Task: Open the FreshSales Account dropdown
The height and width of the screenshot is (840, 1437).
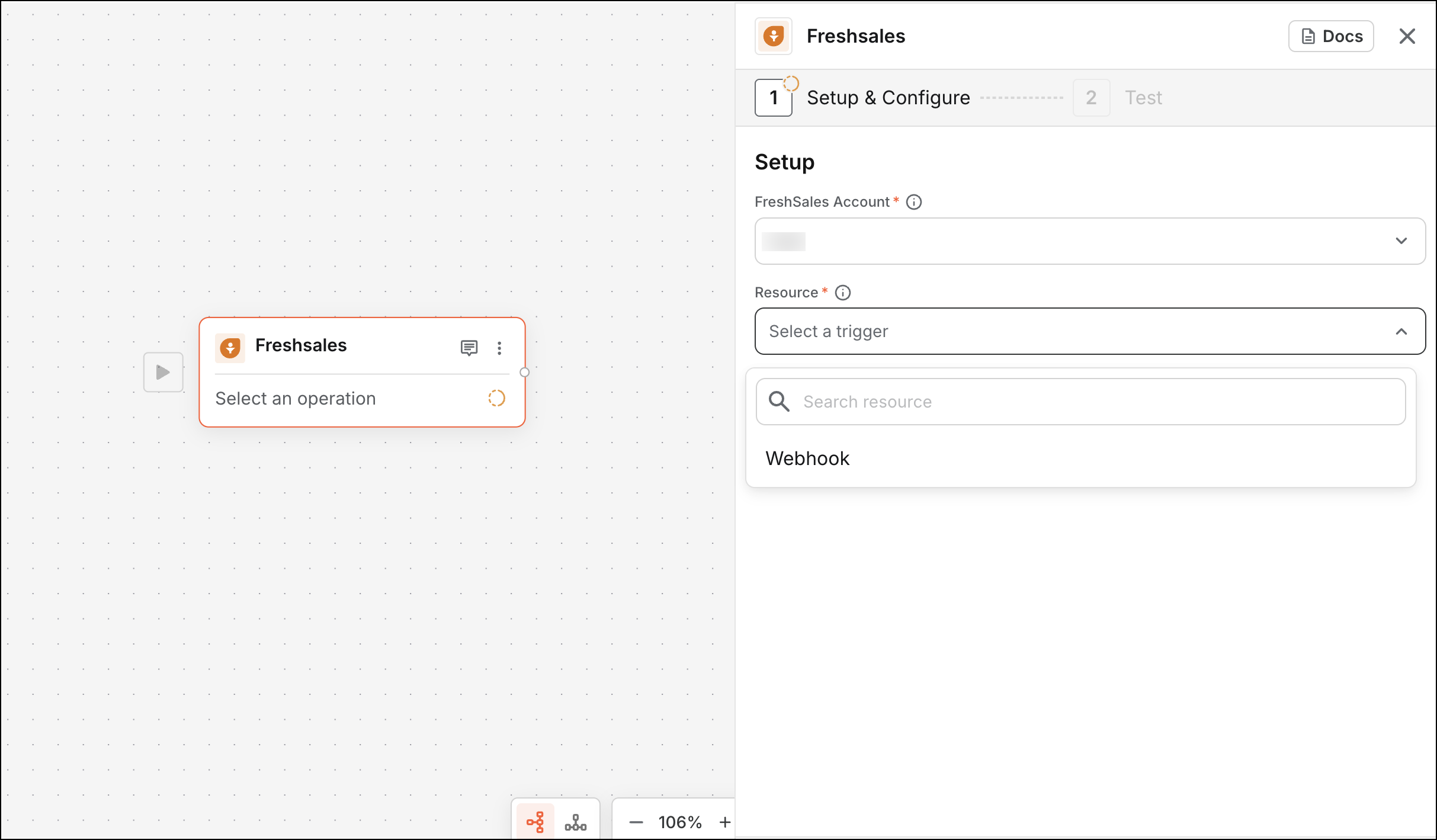Action: (1090, 241)
